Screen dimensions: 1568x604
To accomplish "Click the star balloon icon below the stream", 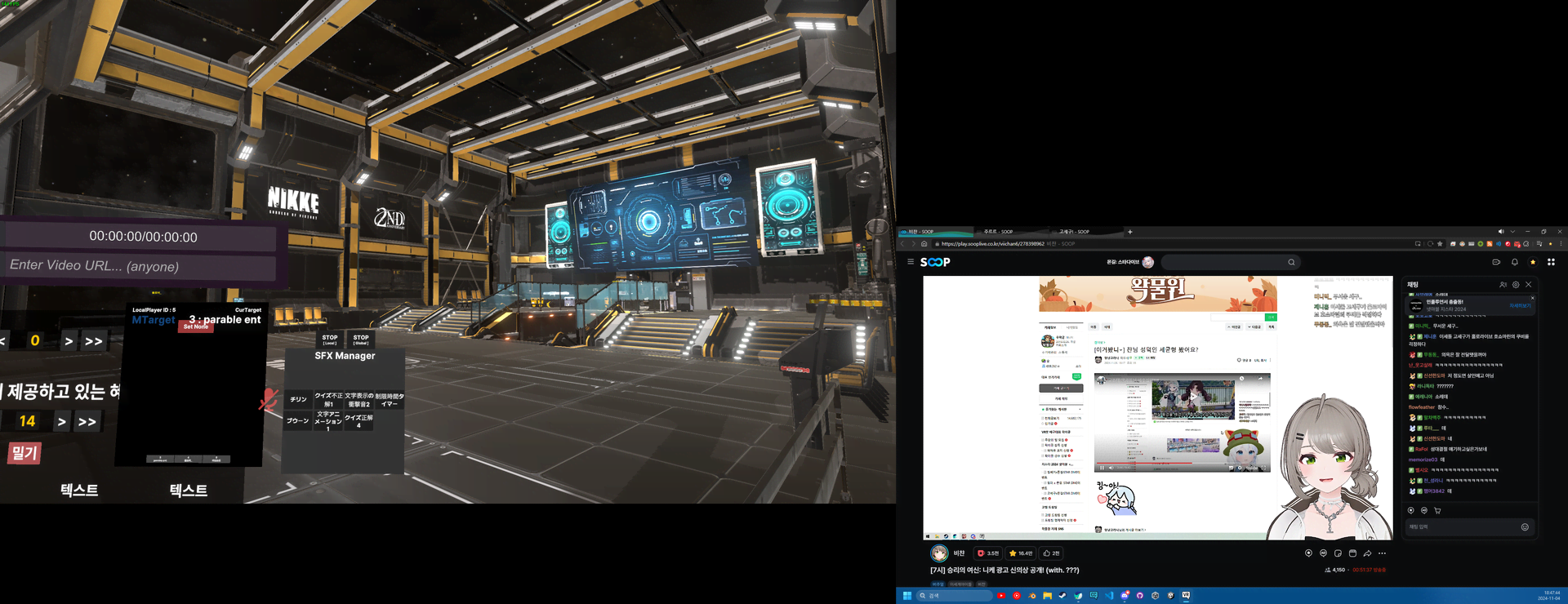I will tap(1308, 553).
